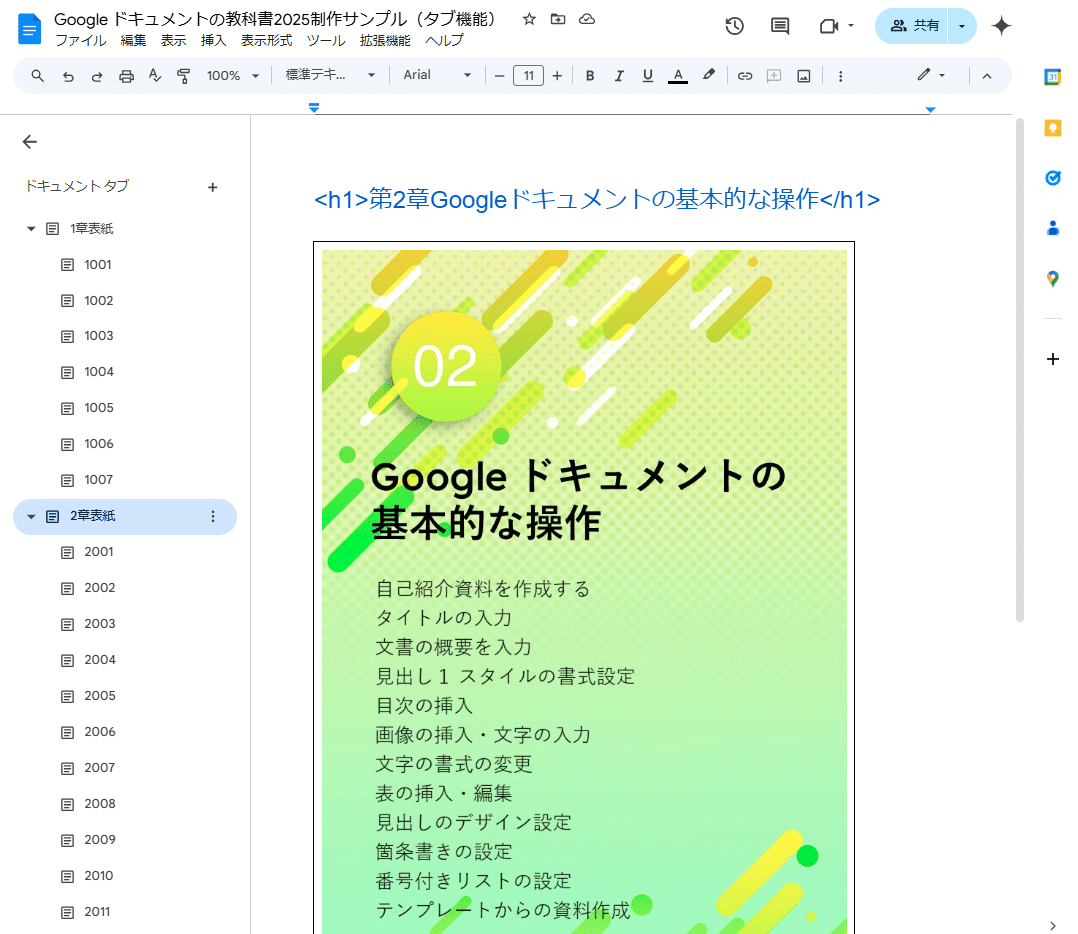Open the 1001 tab
The width and height of the screenshot is (1078, 934).
(x=98, y=265)
